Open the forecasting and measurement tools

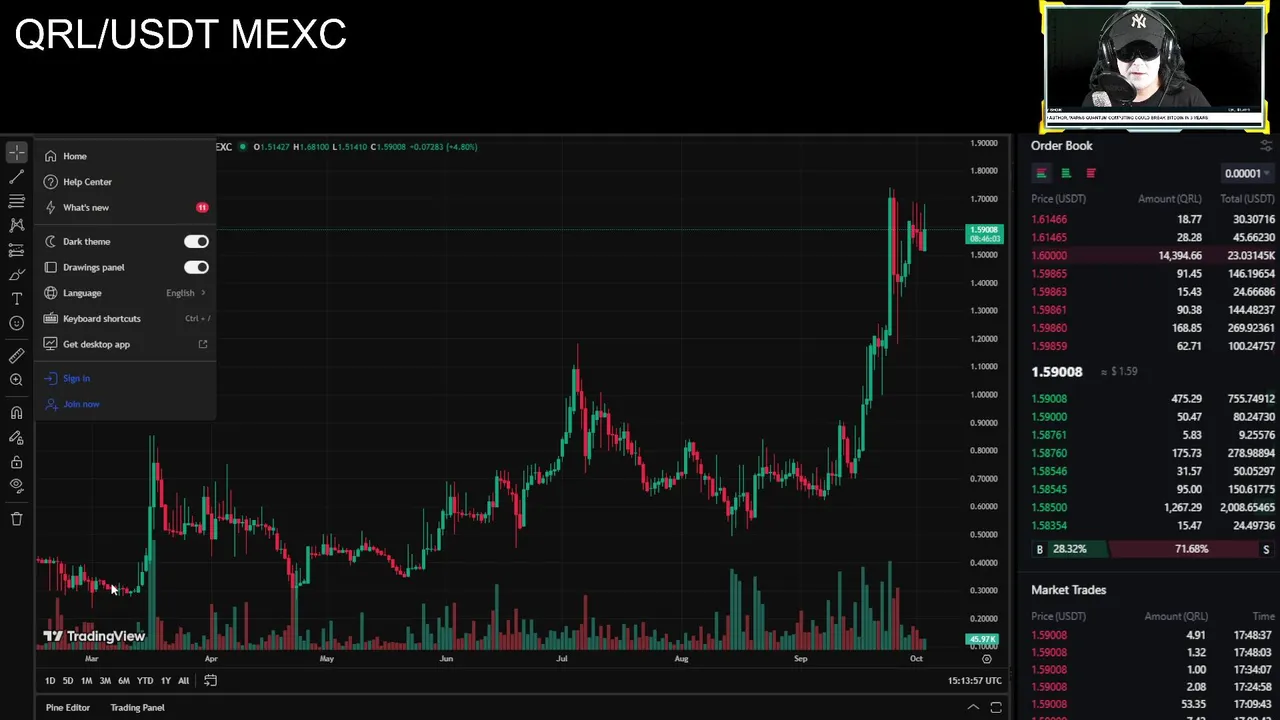17,250
